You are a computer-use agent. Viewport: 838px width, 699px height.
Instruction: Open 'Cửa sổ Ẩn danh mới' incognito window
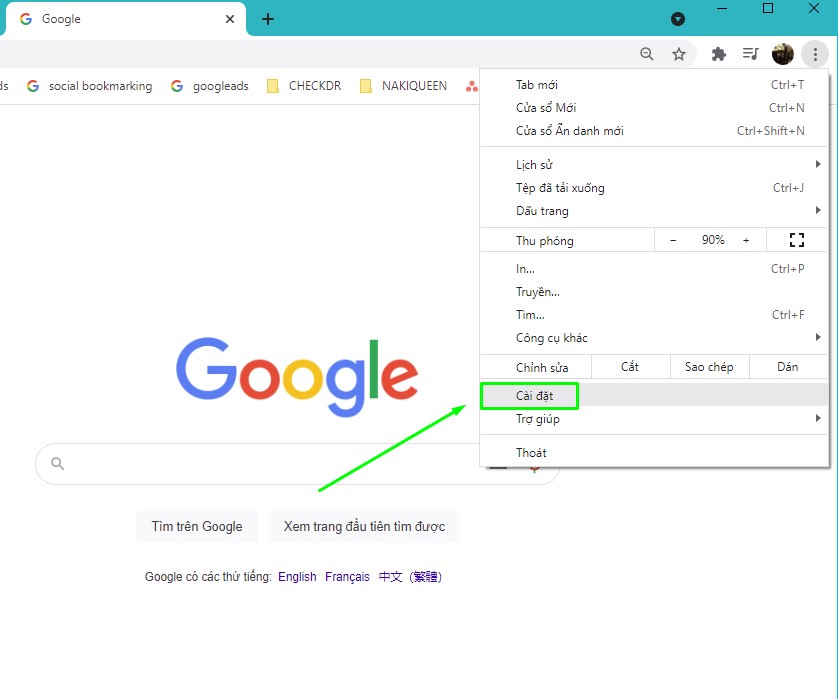click(654, 130)
